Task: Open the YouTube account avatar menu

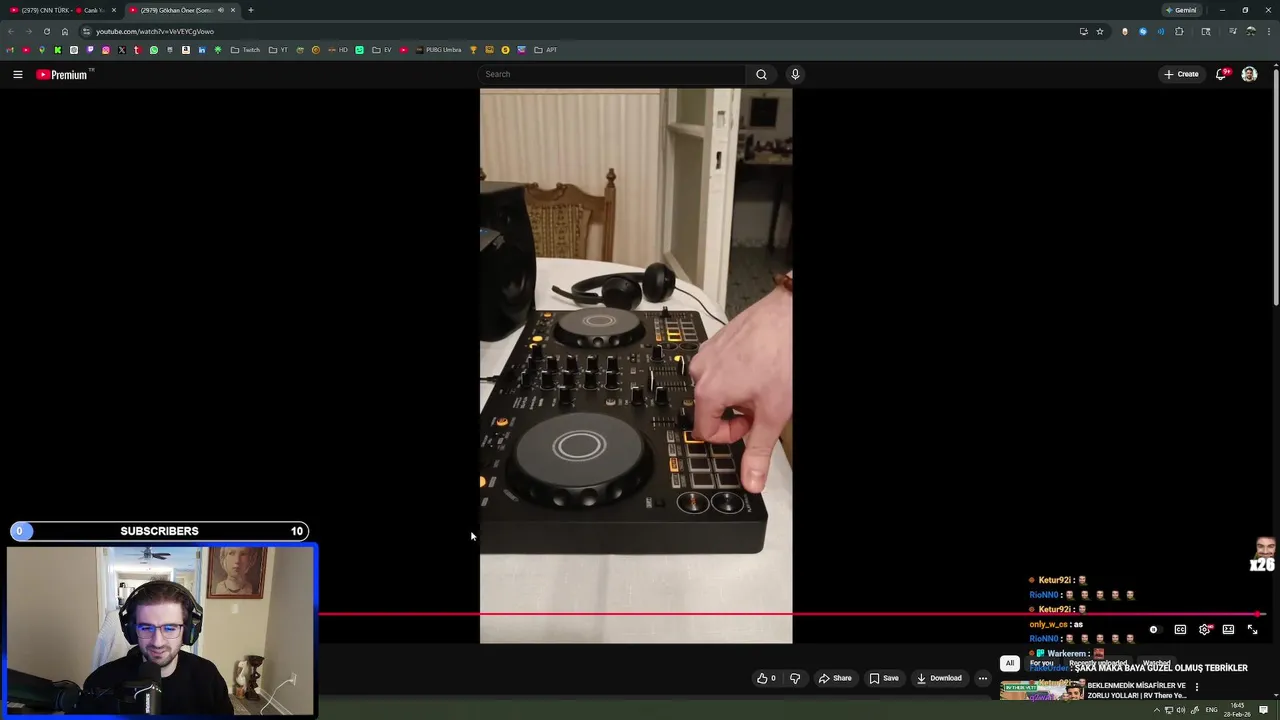Action: click(1249, 74)
